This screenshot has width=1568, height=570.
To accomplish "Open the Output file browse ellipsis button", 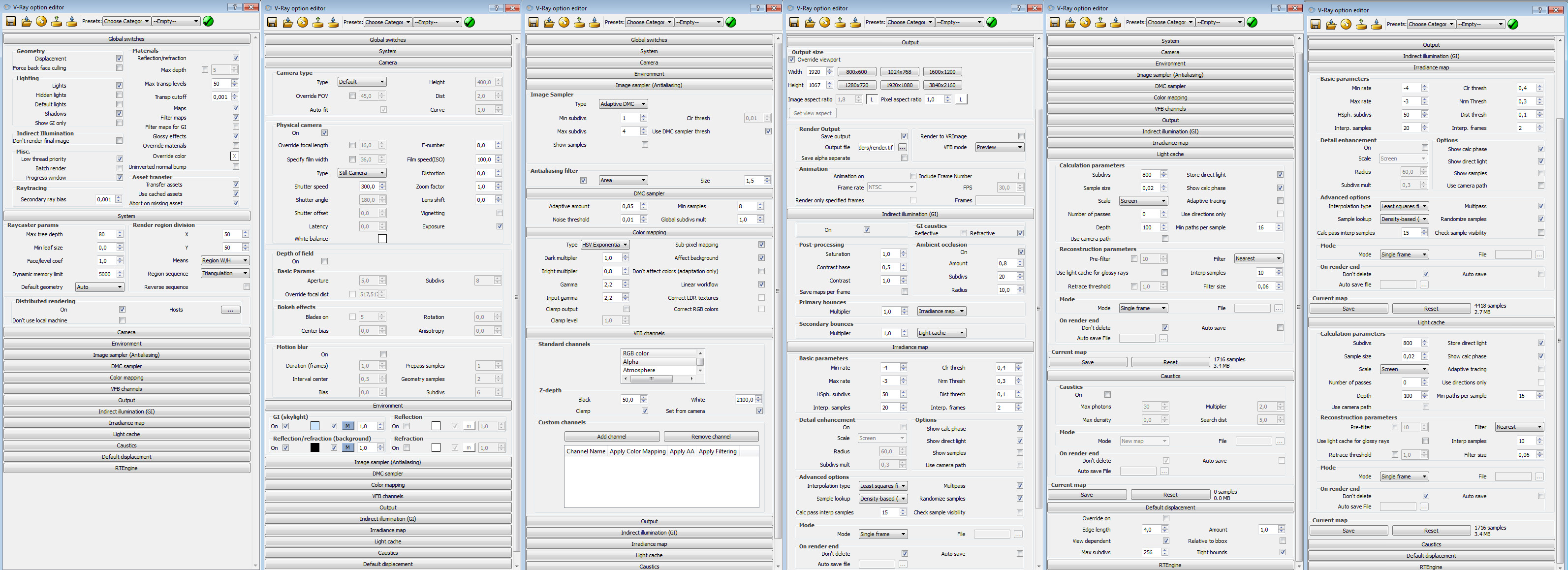I will (x=902, y=147).
